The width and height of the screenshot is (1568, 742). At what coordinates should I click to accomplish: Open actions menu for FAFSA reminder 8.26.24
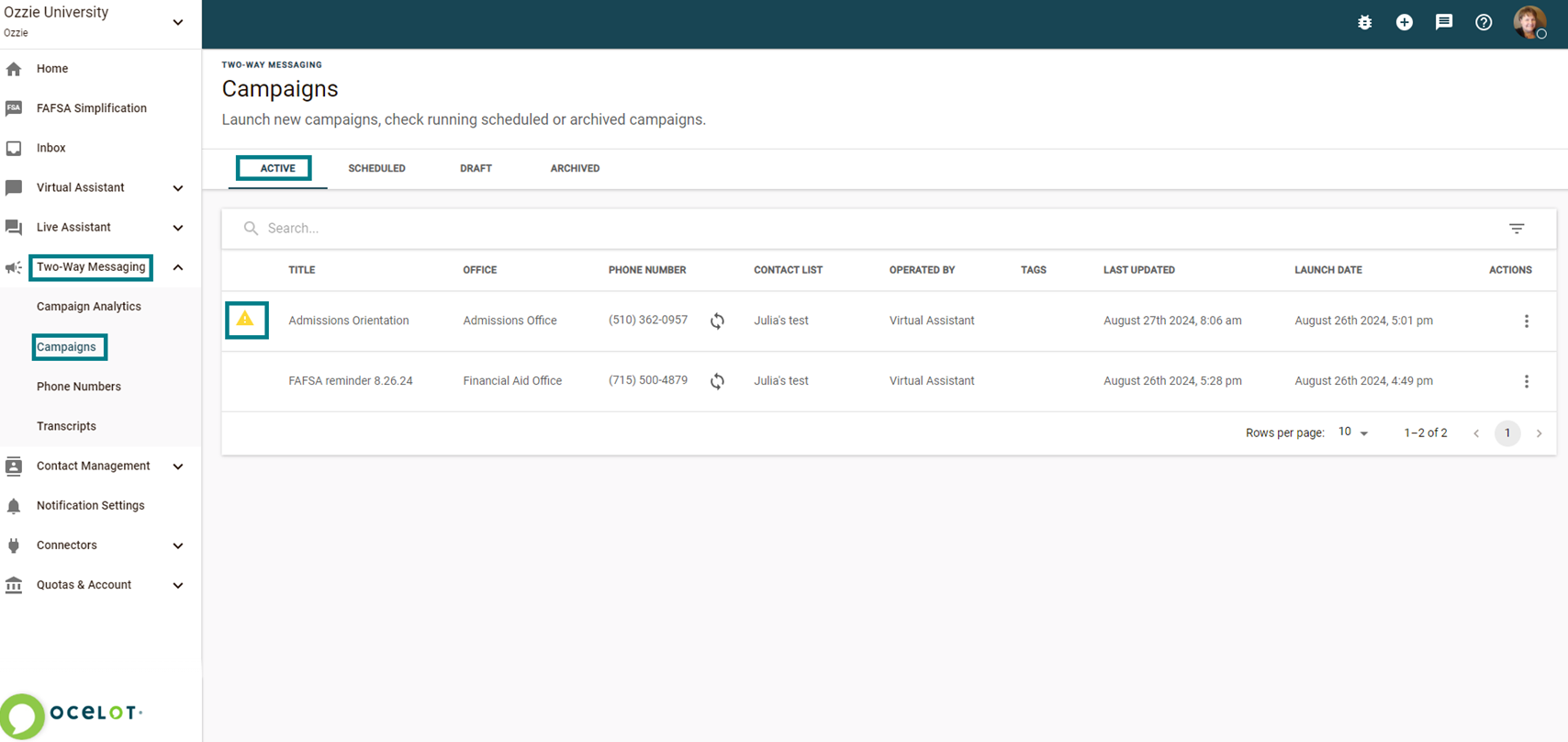1527,381
